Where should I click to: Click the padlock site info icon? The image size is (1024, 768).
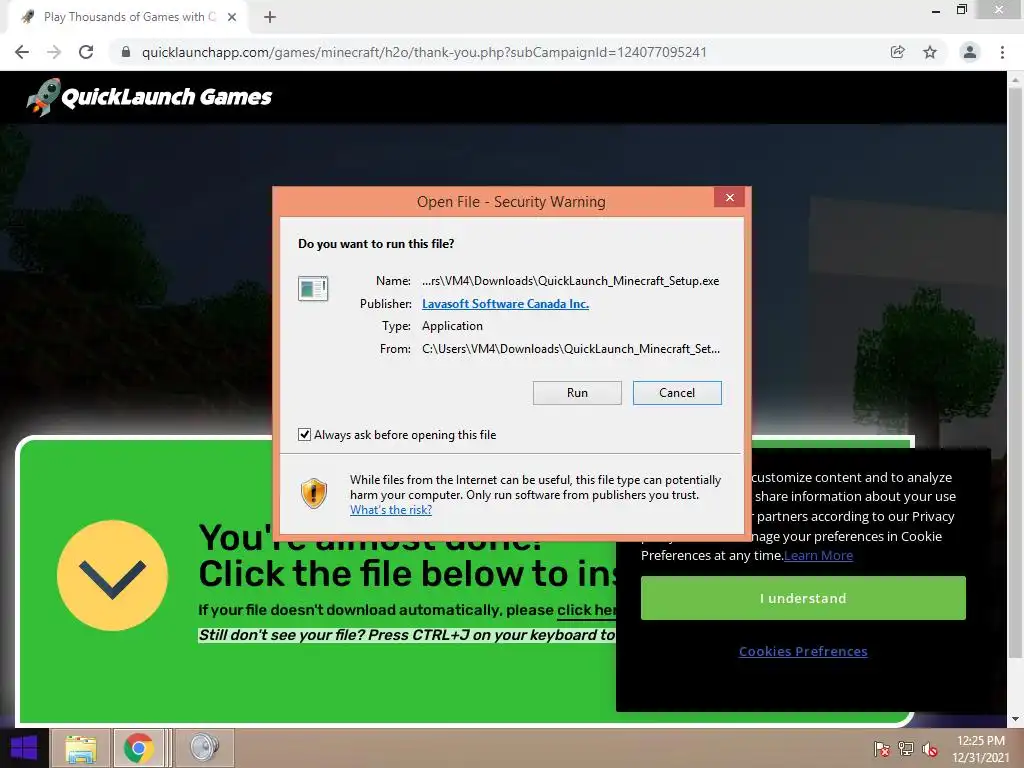[126, 52]
